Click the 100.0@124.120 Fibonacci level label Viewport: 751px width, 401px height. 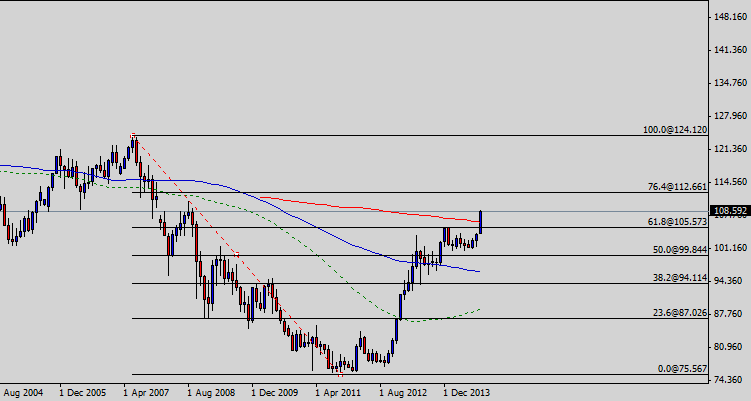pos(674,130)
